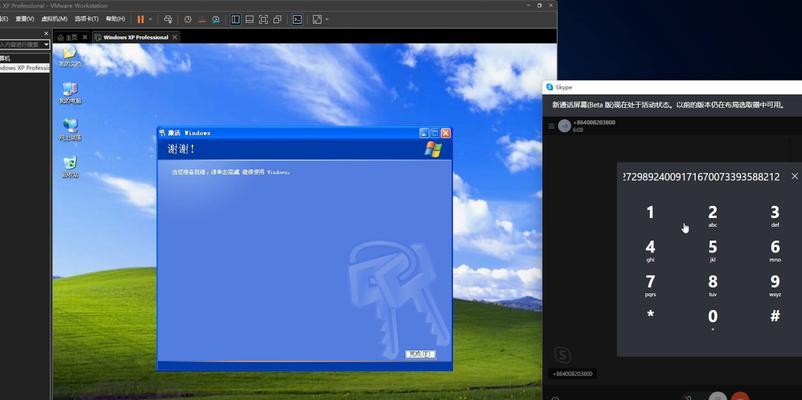Minimize the VMware Workstation window
This screenshot has height=400, width=802.
528,6
